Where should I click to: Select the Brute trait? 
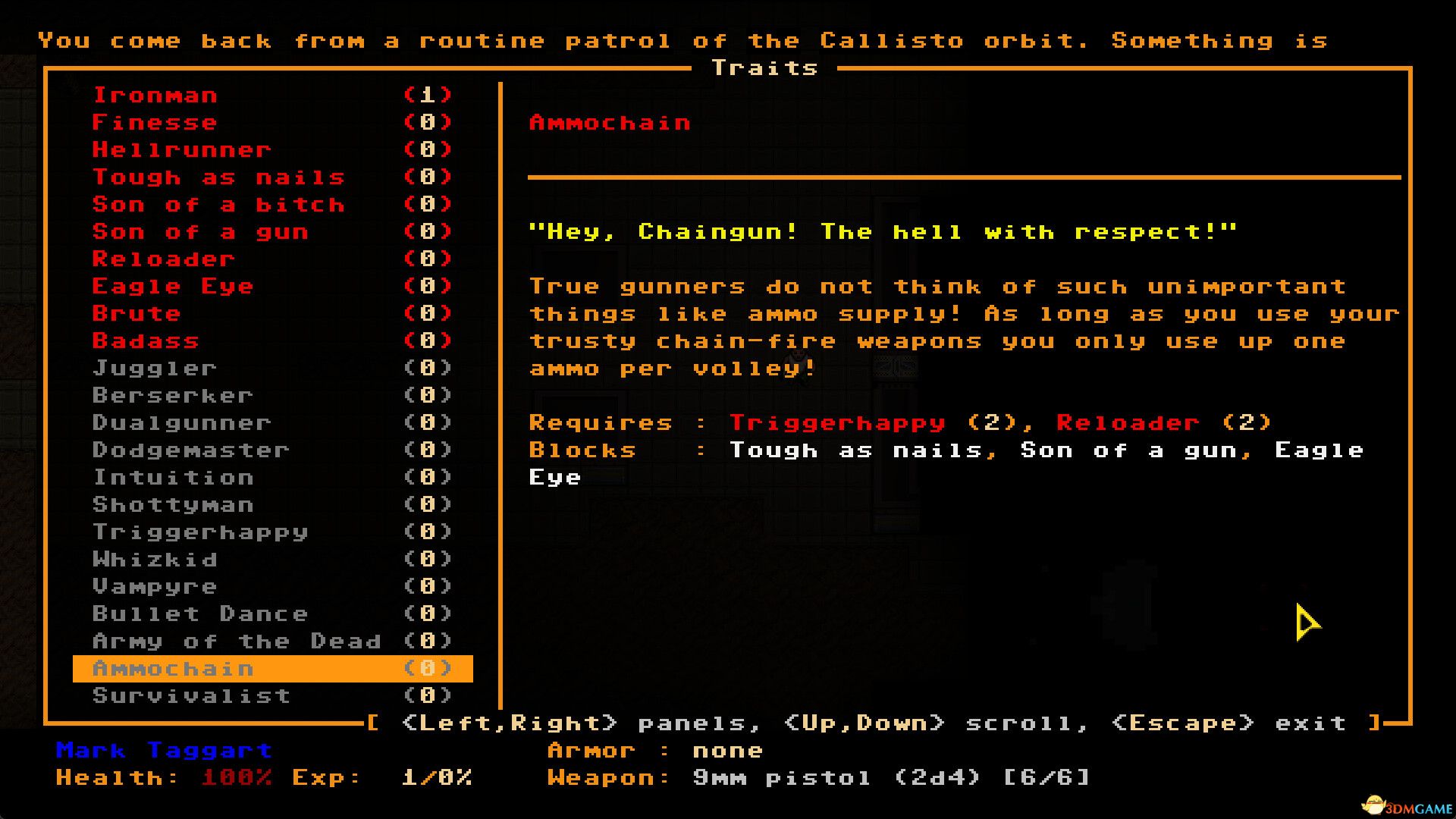(136, 314)
